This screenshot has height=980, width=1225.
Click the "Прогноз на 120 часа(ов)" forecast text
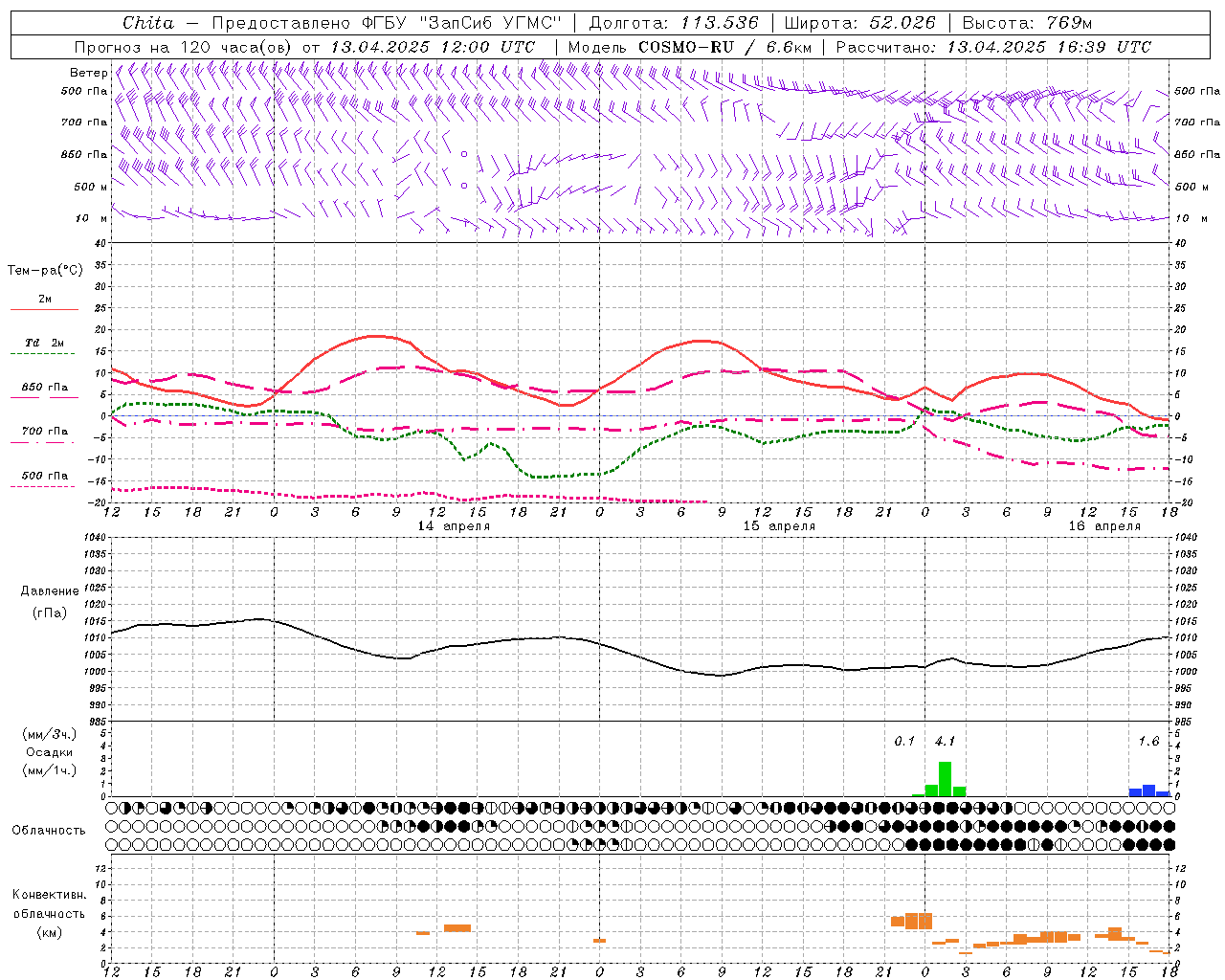coord(184,47)
